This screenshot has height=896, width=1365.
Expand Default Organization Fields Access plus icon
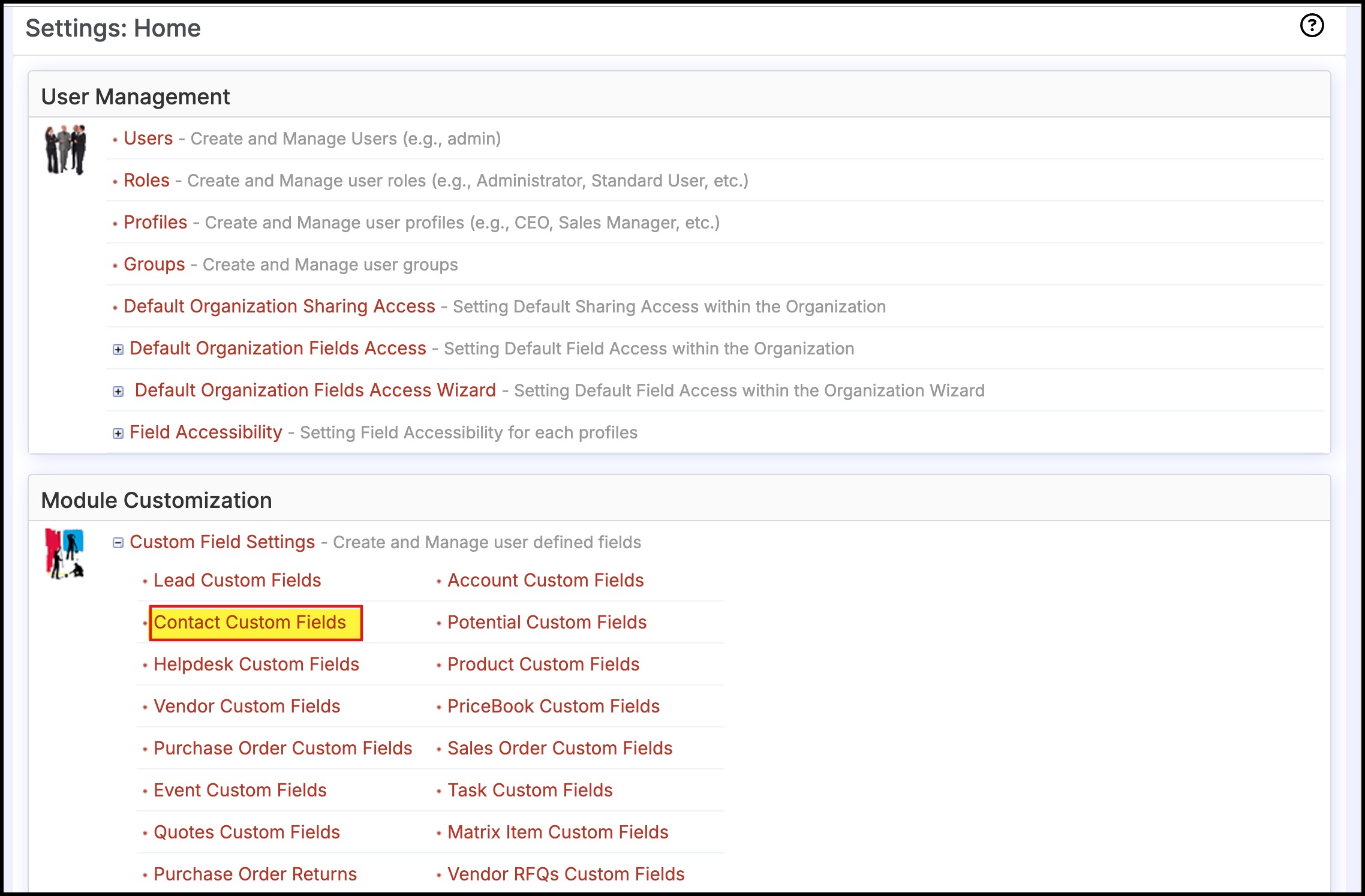[118, 350]
